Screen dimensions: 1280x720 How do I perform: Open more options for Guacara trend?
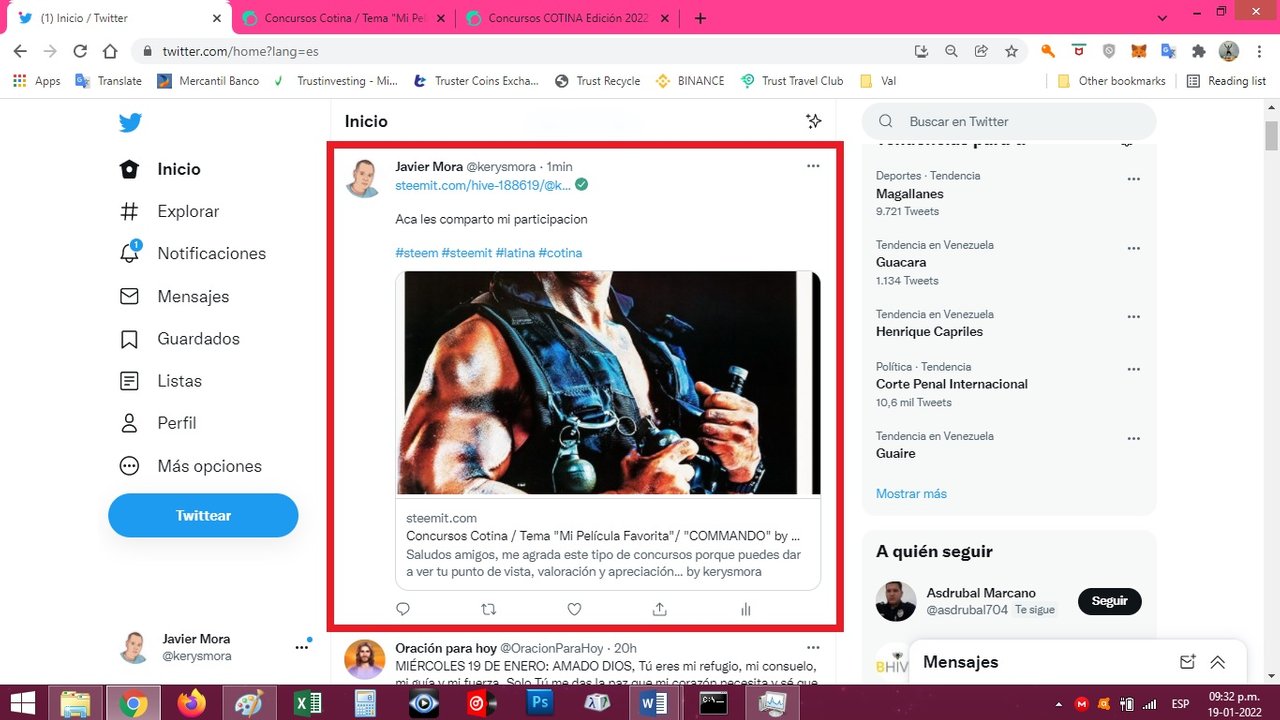1133,248
